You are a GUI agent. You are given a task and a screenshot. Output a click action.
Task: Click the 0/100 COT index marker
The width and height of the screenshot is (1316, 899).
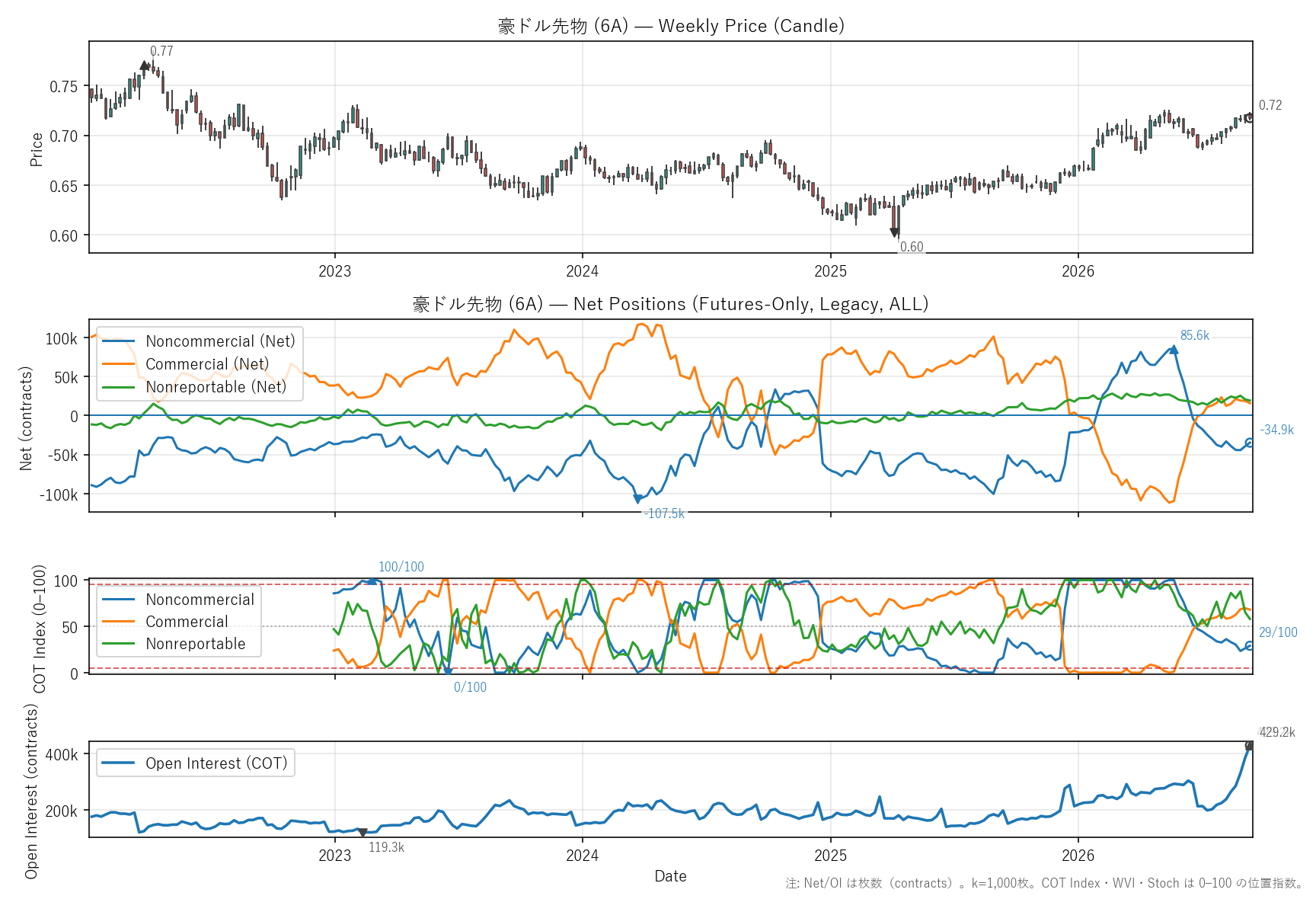pyautogui.click(x=448, y=673)
